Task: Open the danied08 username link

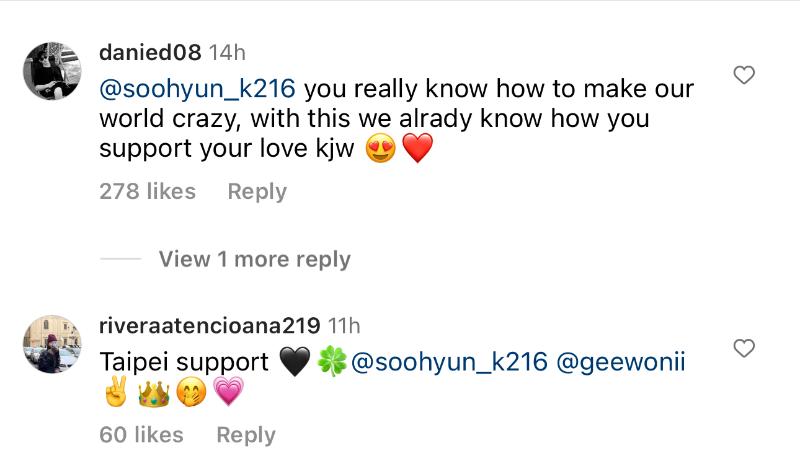Action: point(151,52)
